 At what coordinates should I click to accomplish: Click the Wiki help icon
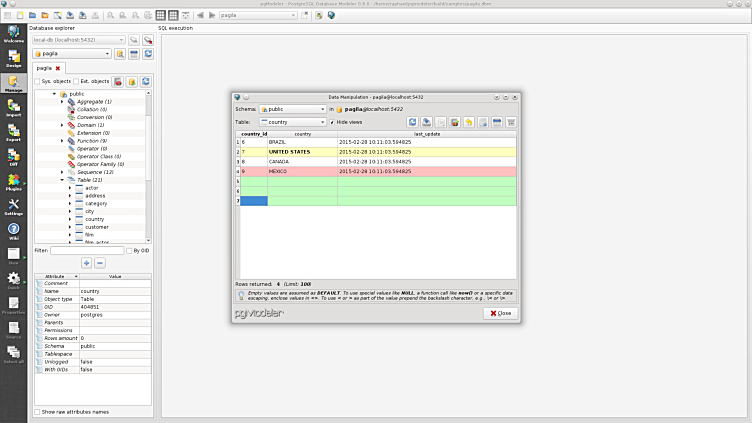click(x=14, y=231)
